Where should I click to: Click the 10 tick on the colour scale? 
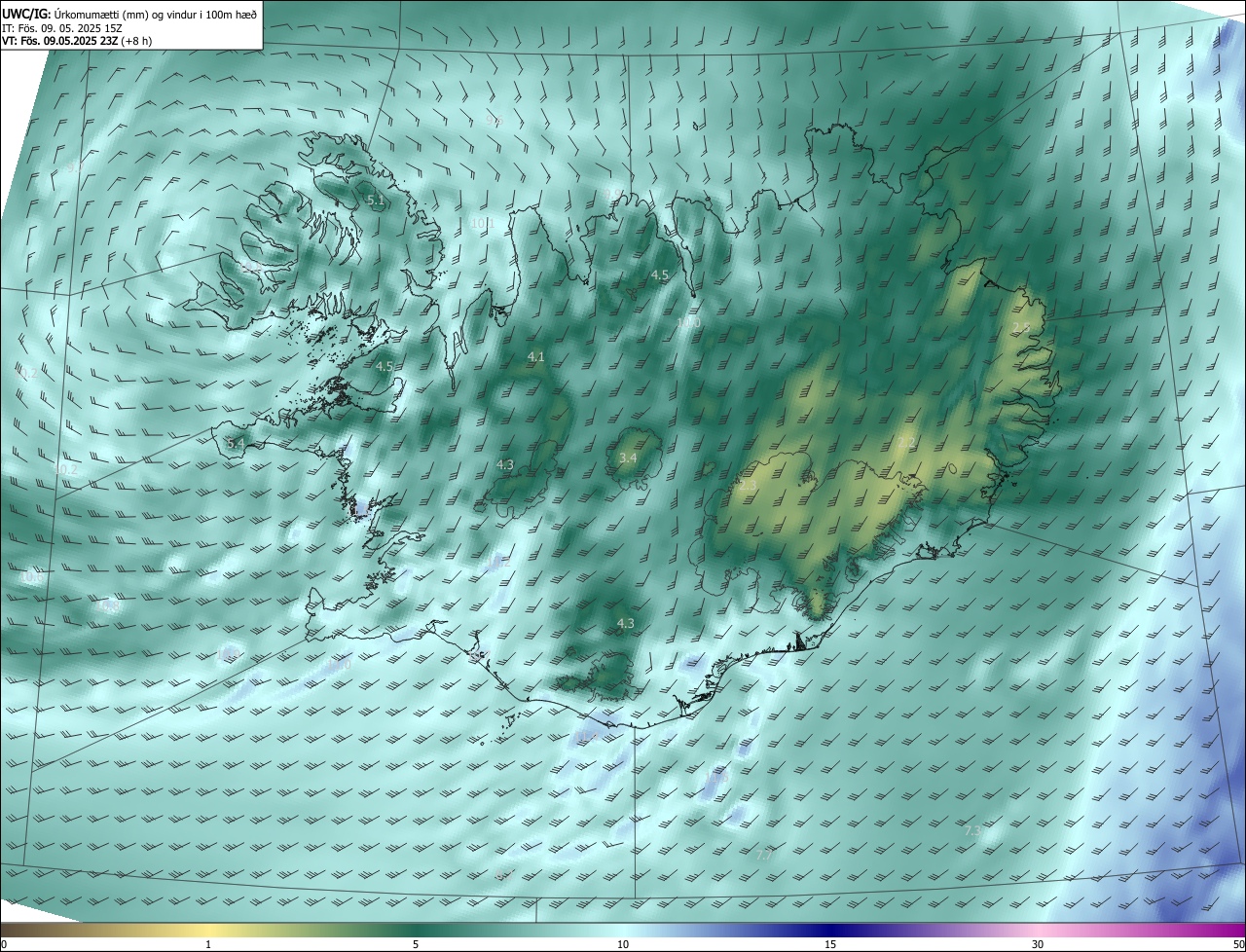623,944
